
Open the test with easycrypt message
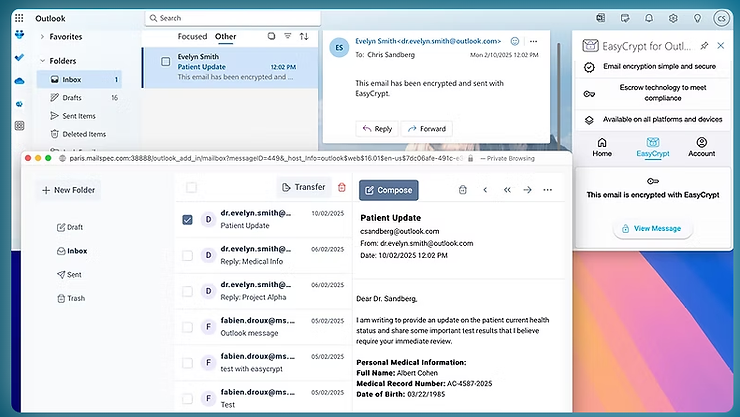[264, 363]
